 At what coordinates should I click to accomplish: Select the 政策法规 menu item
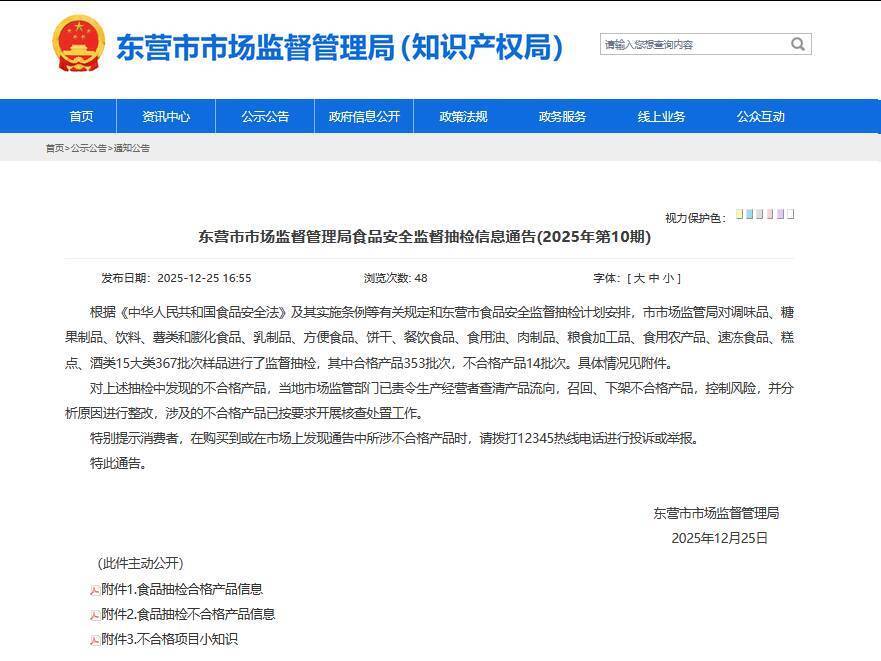point(463,116)
